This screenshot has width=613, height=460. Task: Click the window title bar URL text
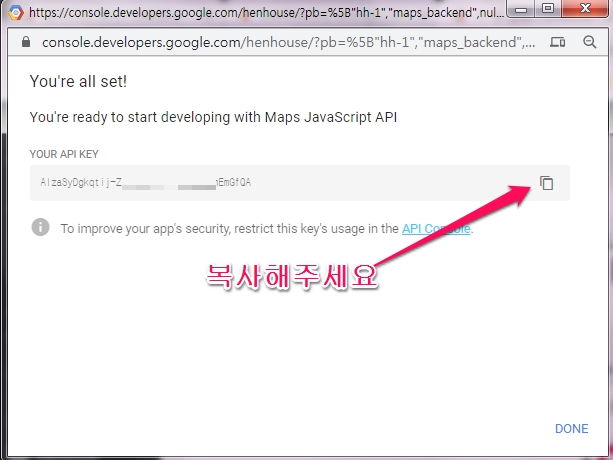[266, 13]
